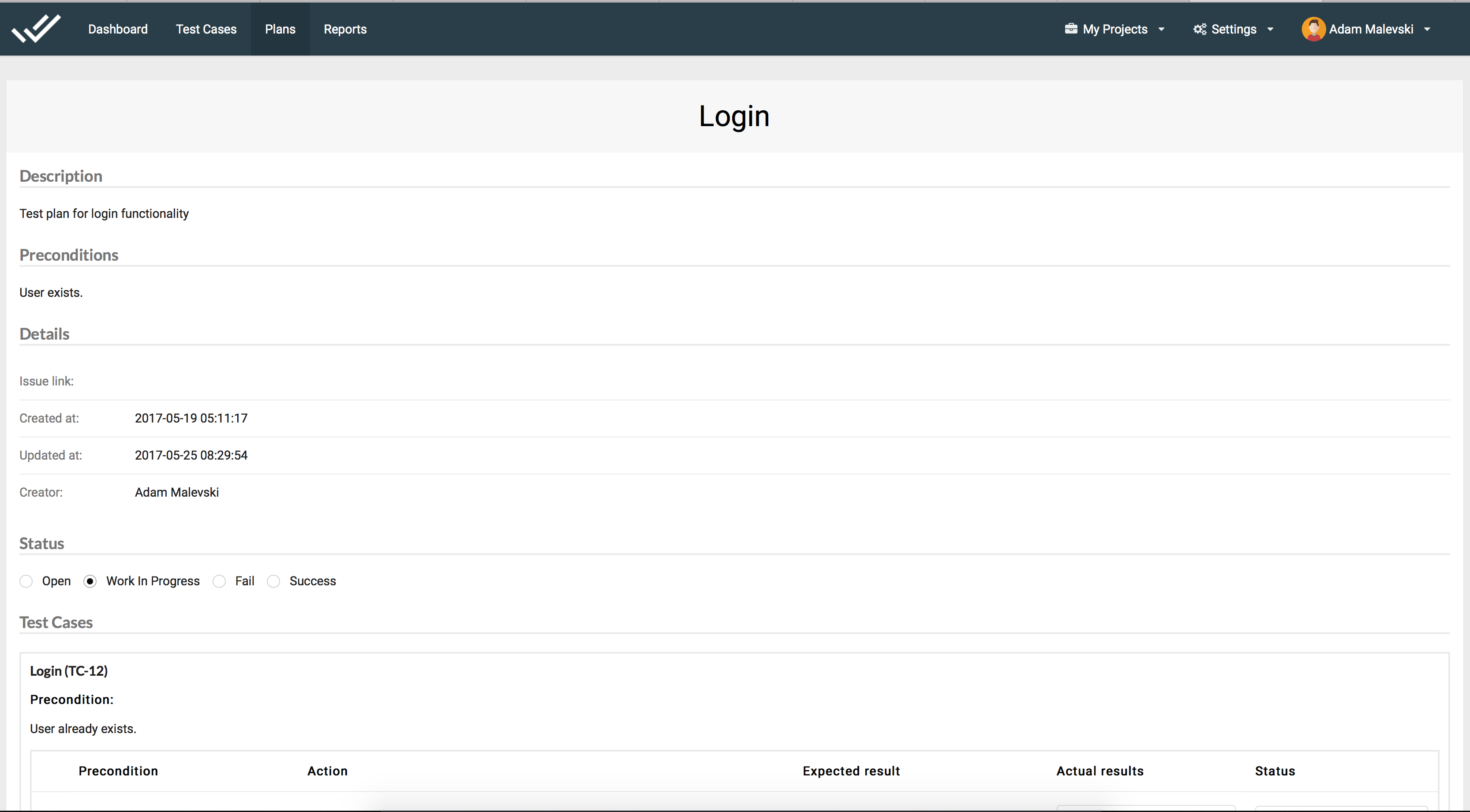The width and height of the screenshot is (1470, 812).
Task: Go to the Dashboard page
Action: point(118,29)
